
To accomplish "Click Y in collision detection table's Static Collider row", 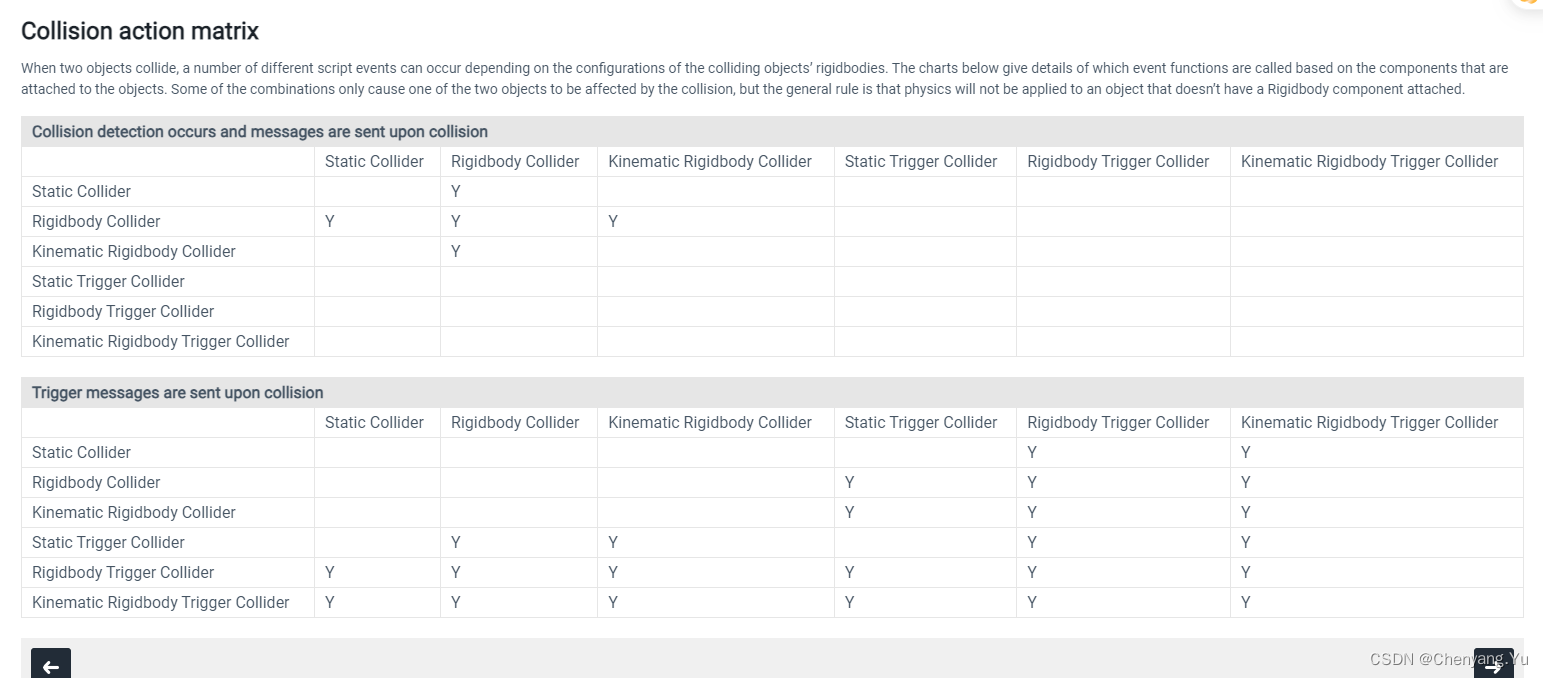I will pyautogui.click(x=456, y=192).
